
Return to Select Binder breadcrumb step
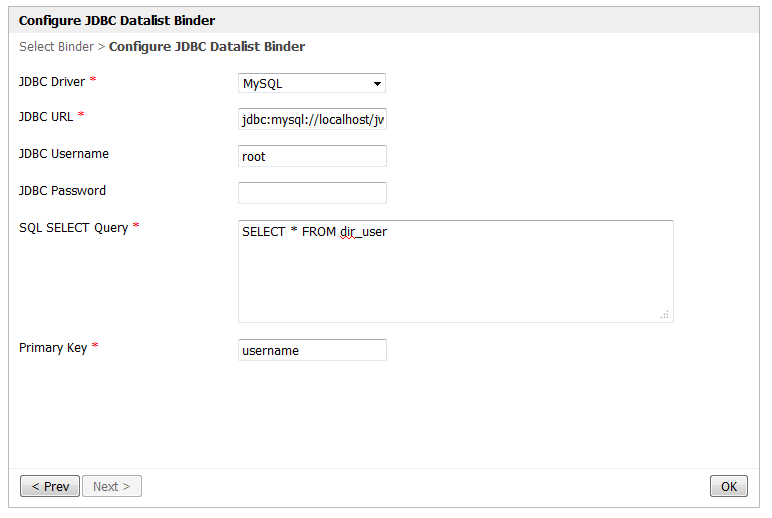click(x=56, y=47)
